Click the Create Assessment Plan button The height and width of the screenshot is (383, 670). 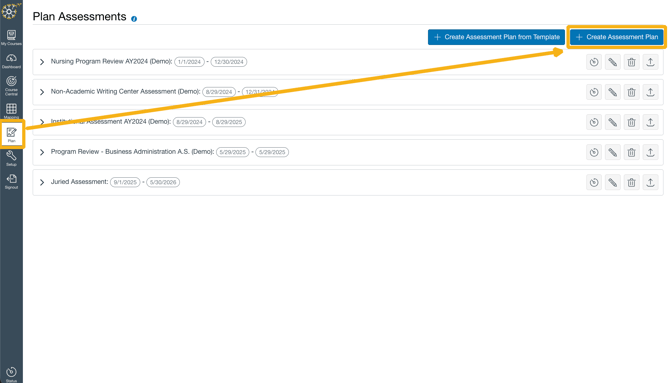(617, 37)
